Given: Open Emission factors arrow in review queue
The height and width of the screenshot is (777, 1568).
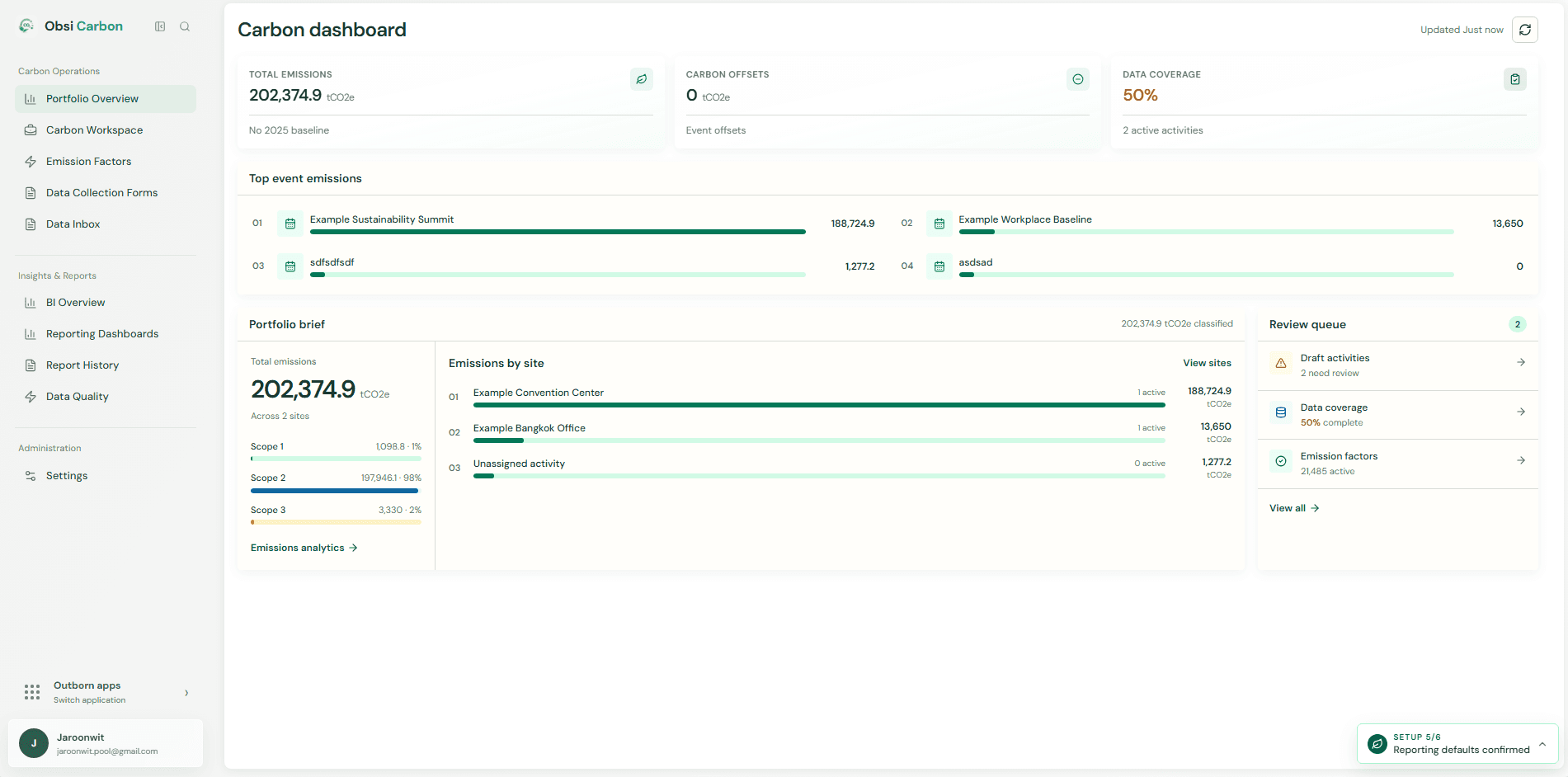Looking at the screenshot, I should pyautogui.click(x=1521, y=460).
